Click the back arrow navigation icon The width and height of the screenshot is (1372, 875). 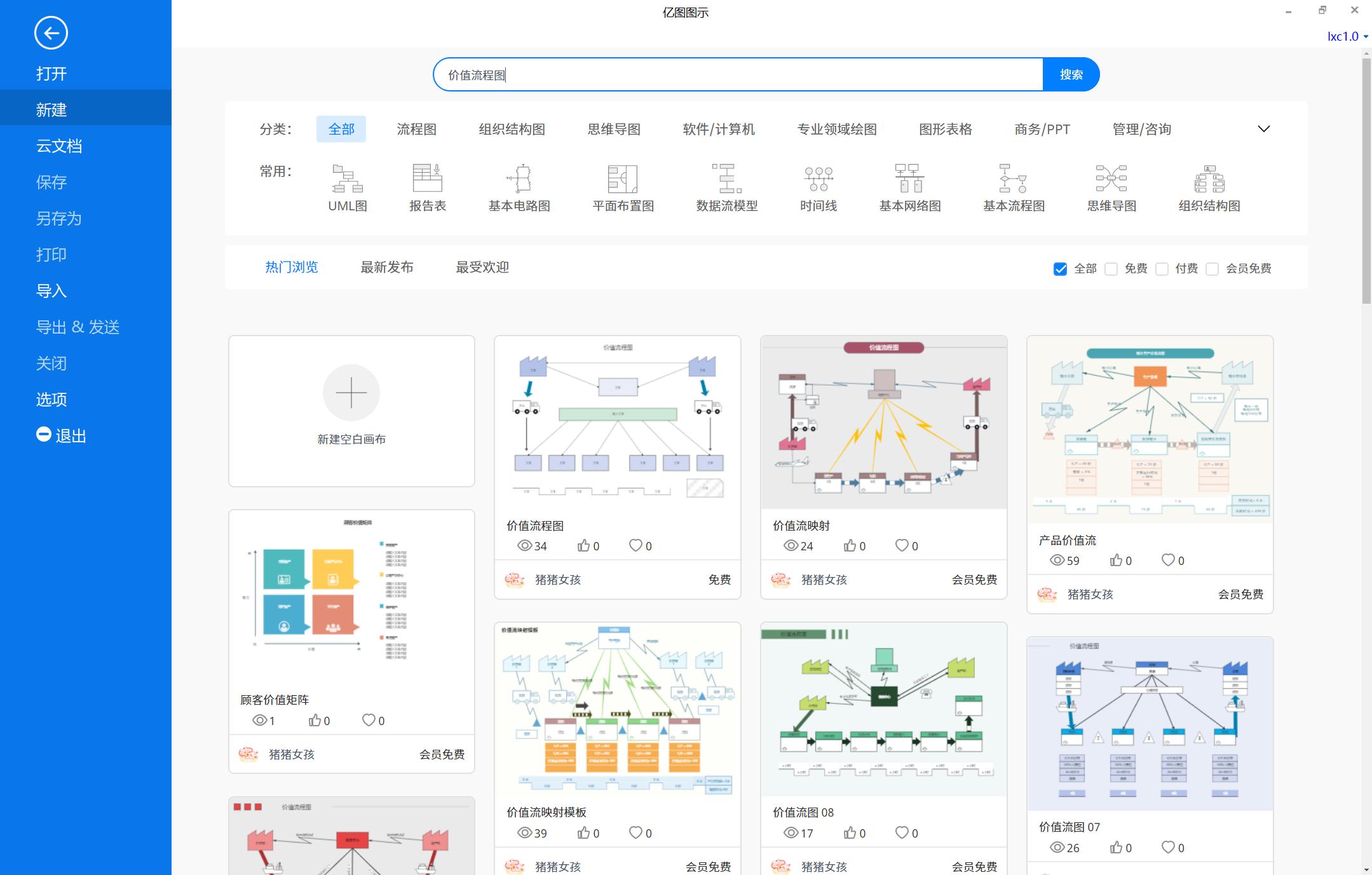click(x=51, y=32)
